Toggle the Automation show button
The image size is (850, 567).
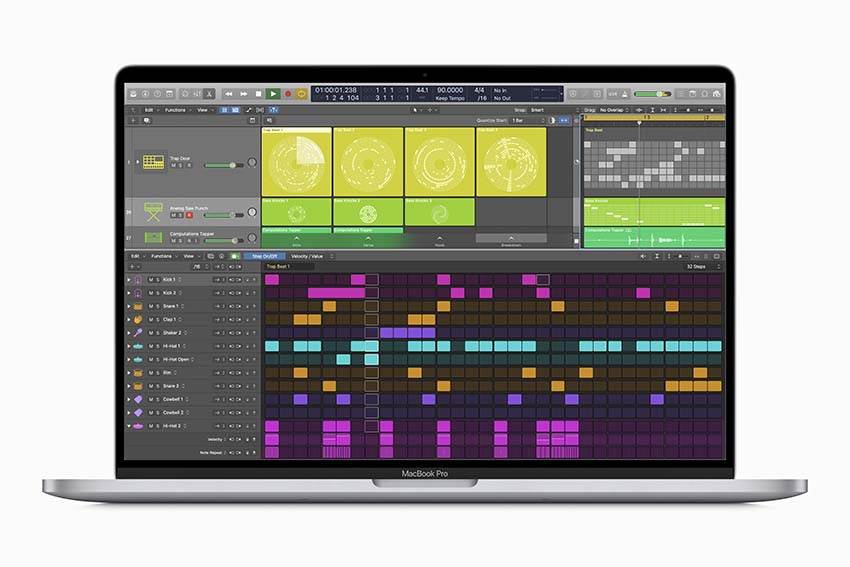pyautogui.click(x=249, y=109)
